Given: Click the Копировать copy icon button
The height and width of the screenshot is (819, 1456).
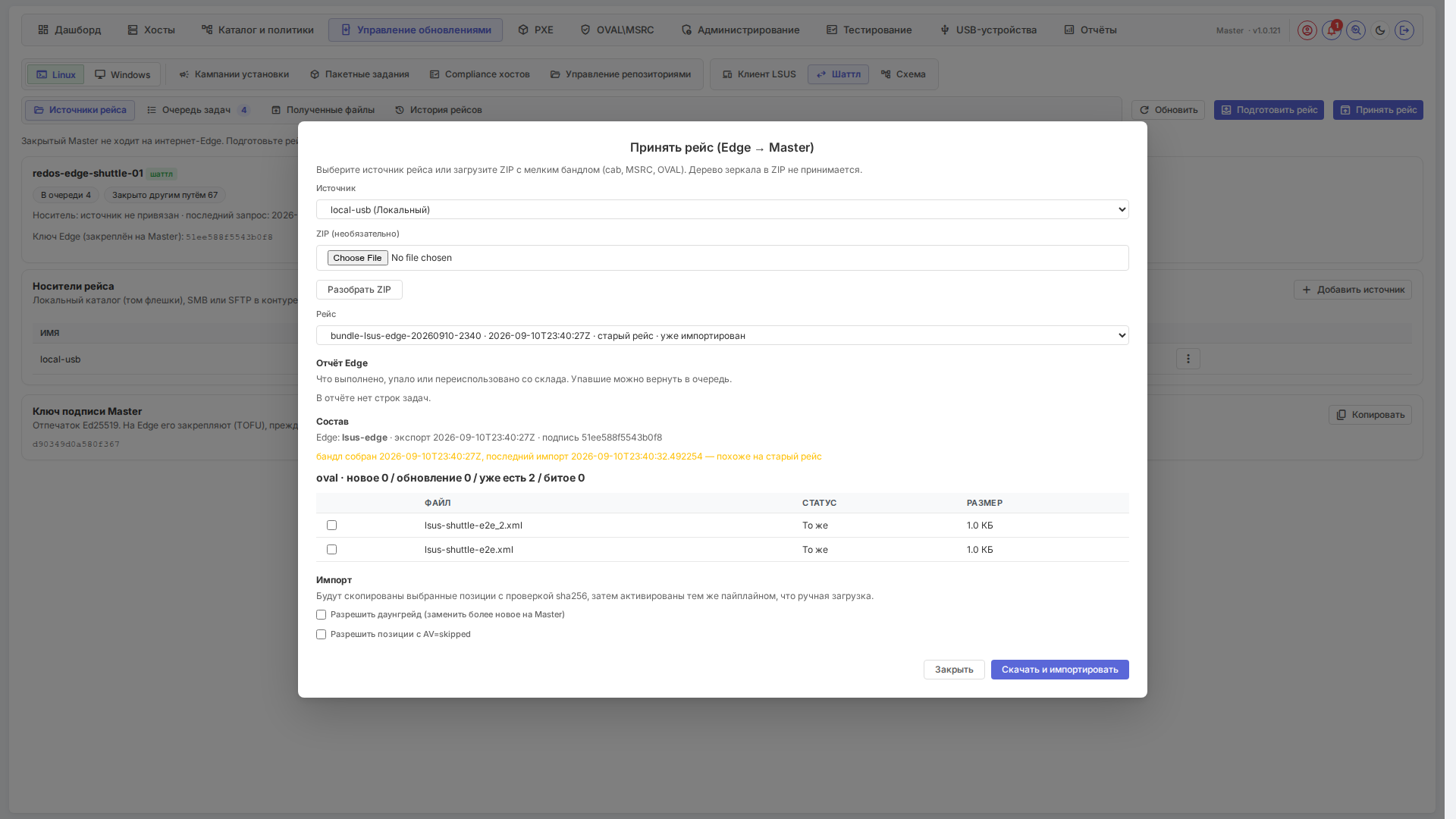Looking at the screenshot, I should coord(1370,415).
